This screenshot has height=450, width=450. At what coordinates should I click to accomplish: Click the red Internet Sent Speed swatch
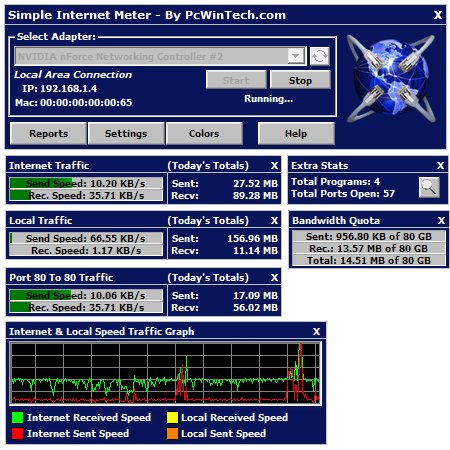click(x=17, y=433)
